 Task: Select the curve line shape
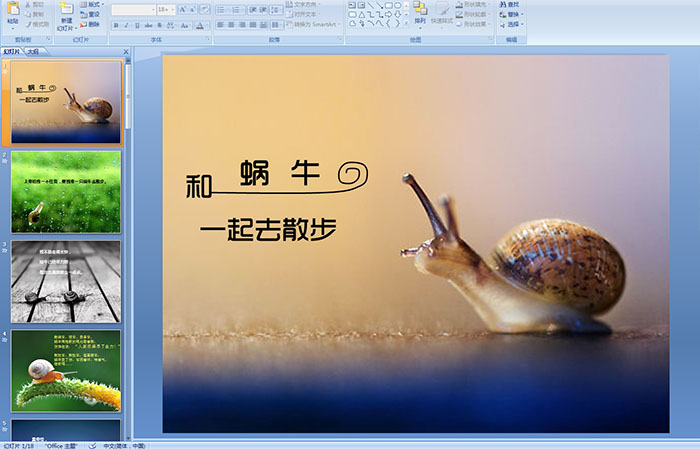(379, 24)
